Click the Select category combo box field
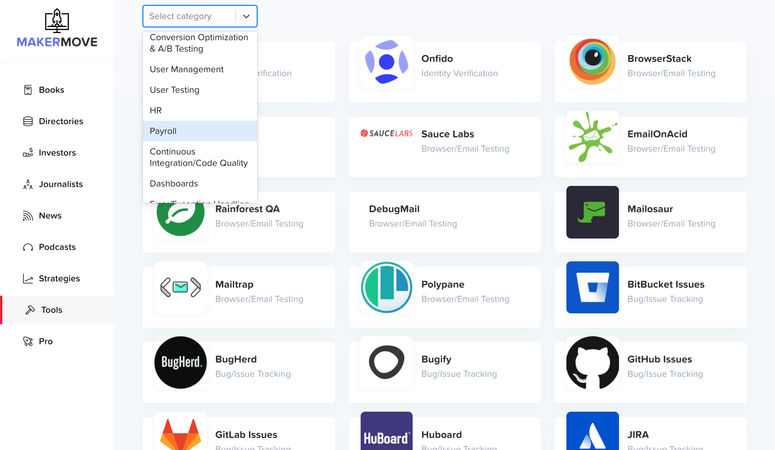The height and width of the screenshot is (450, 775). 200,16
